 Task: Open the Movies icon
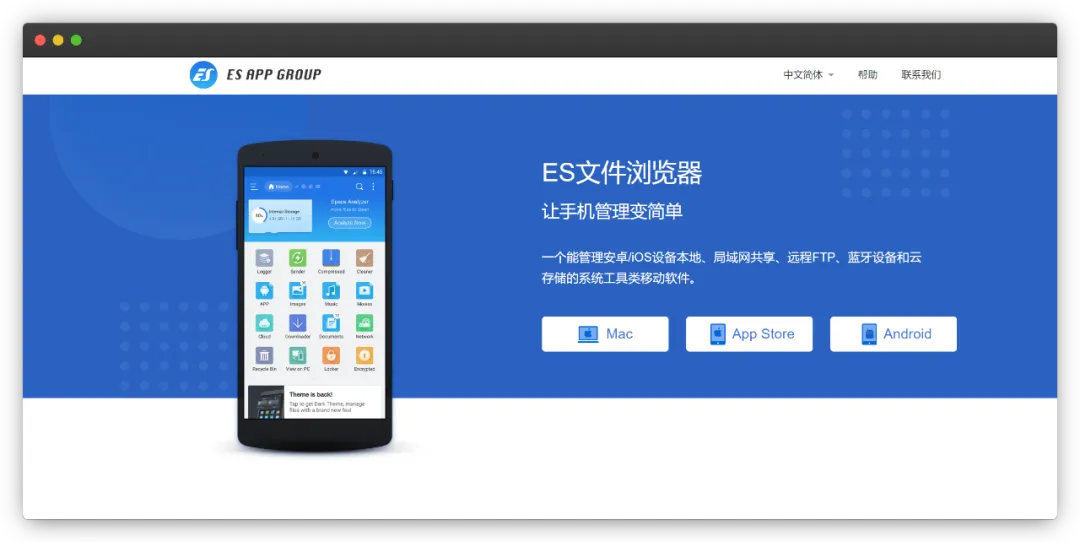click(x=364, y=291)
